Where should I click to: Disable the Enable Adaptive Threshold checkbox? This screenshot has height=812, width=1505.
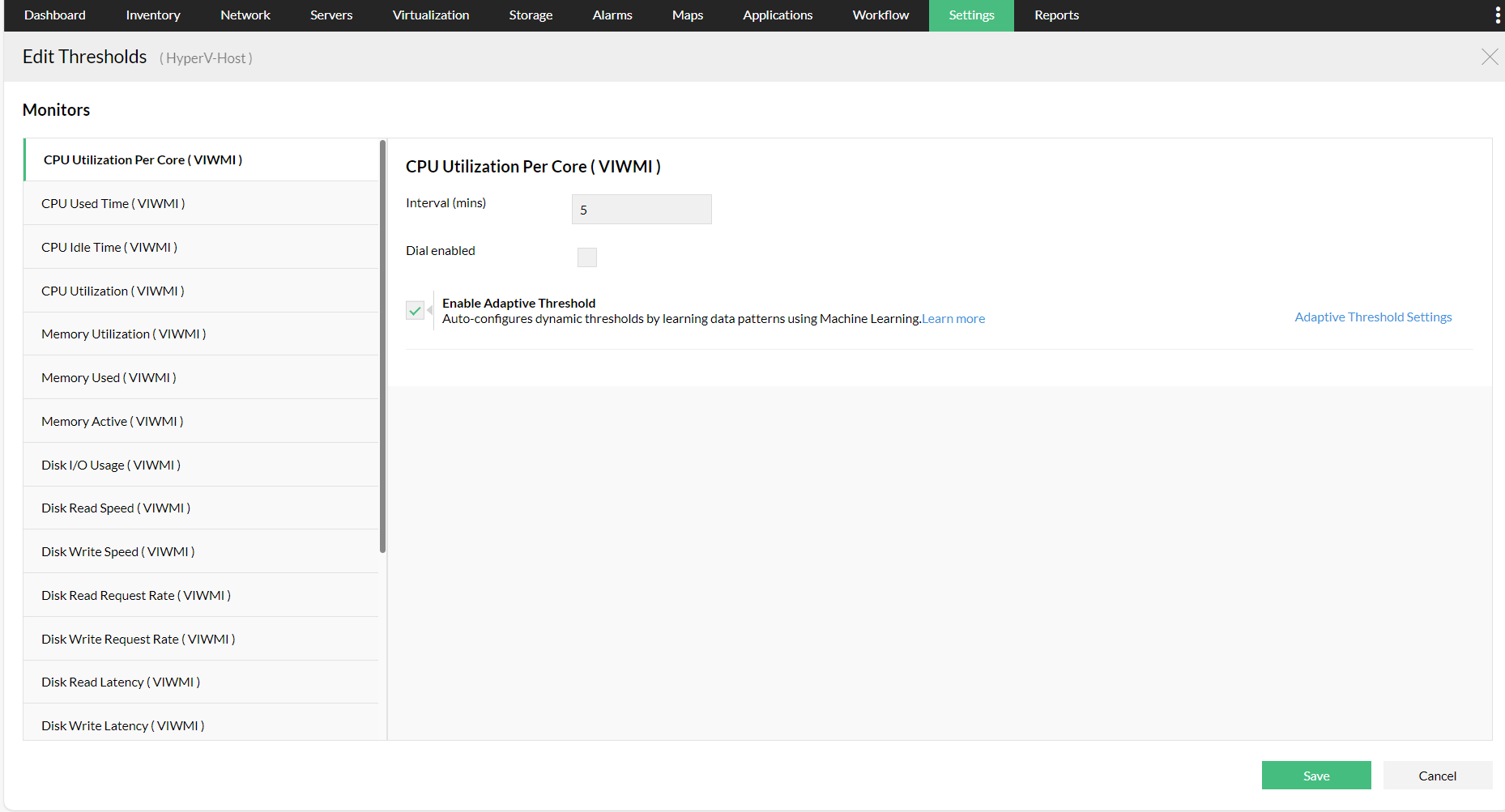coord(415,310)
